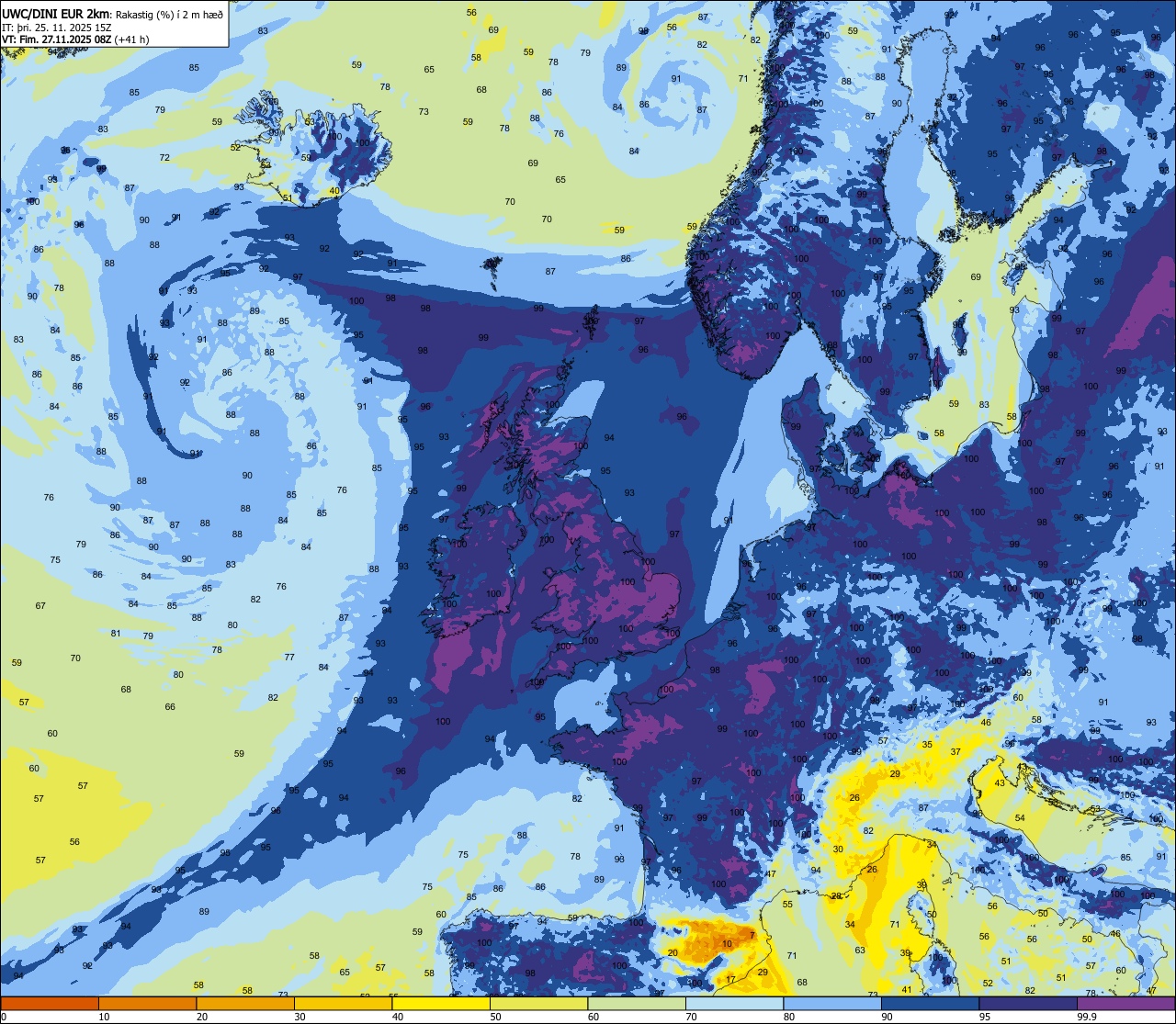Click the '20' tick label under the legend
Viewport: 1176px width, 1024px height.
(202, 1017)
